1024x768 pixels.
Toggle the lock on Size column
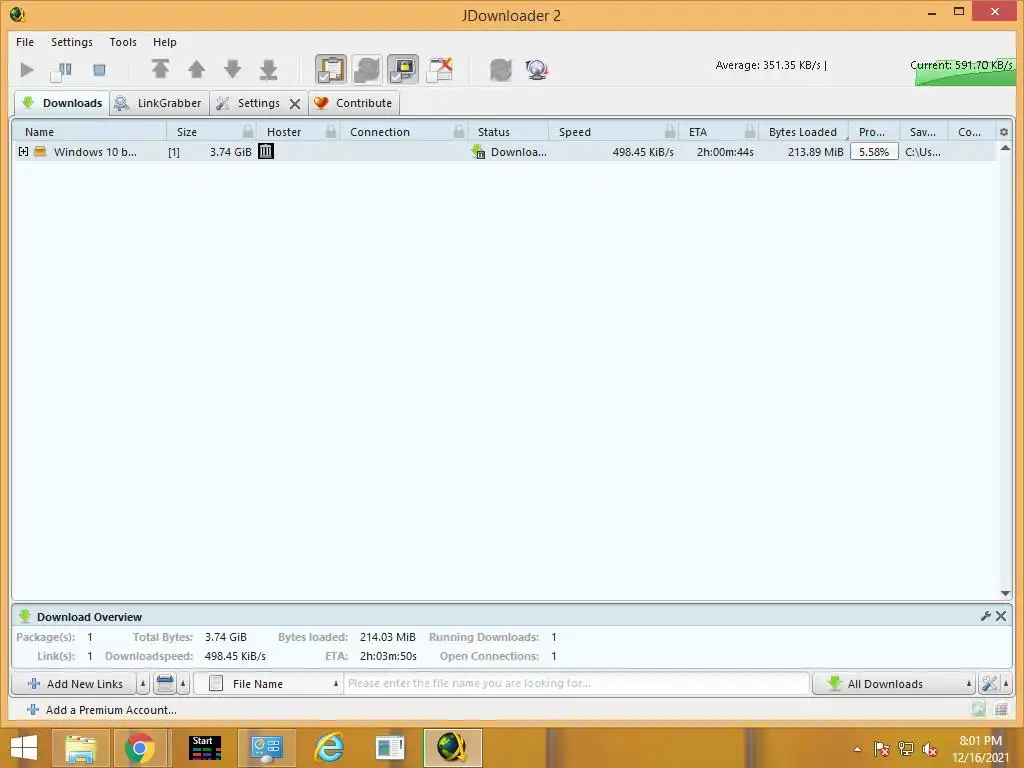tap(248, 132)
